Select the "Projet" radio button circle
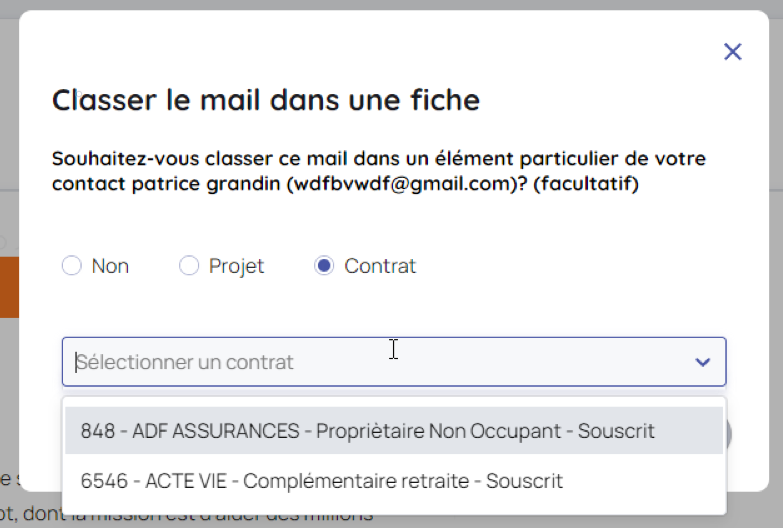The height and width of the screenshot is (528, 783). pyautogui.click(x=188, y=266)
